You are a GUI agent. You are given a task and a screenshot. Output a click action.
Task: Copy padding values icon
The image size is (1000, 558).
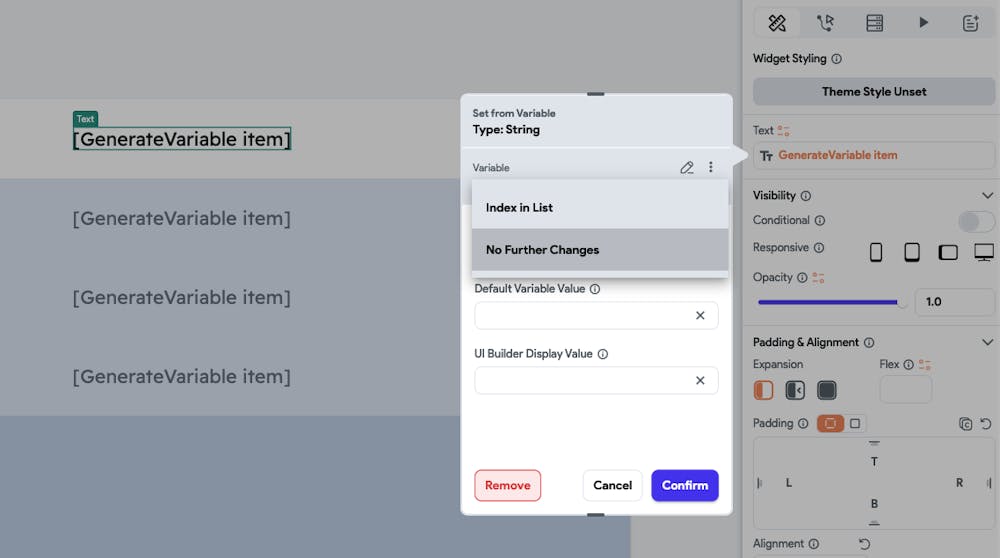point(966,423)
